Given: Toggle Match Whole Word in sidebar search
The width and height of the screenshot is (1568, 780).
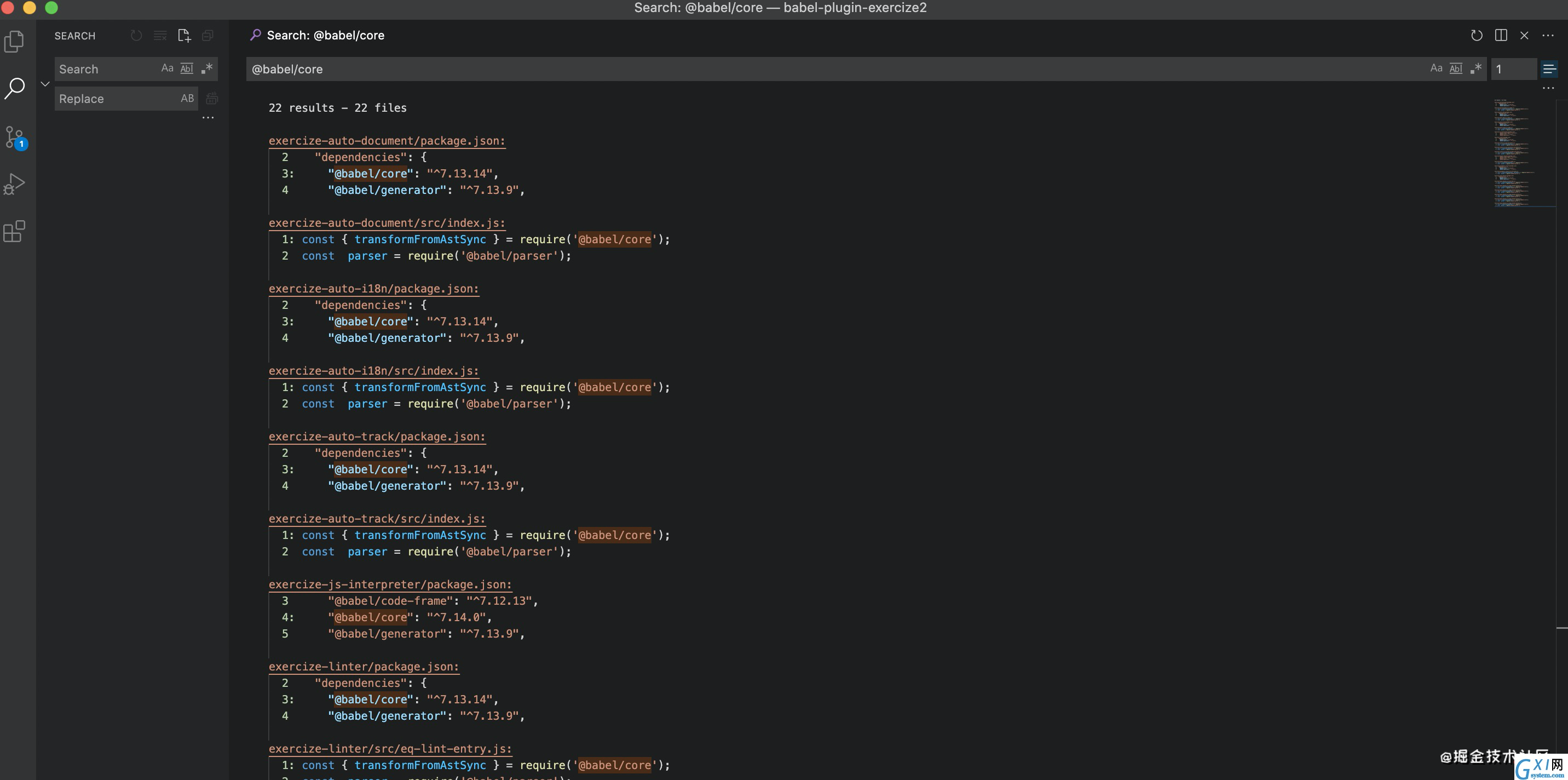Looking at the screenshot, I should coord(187,69).
